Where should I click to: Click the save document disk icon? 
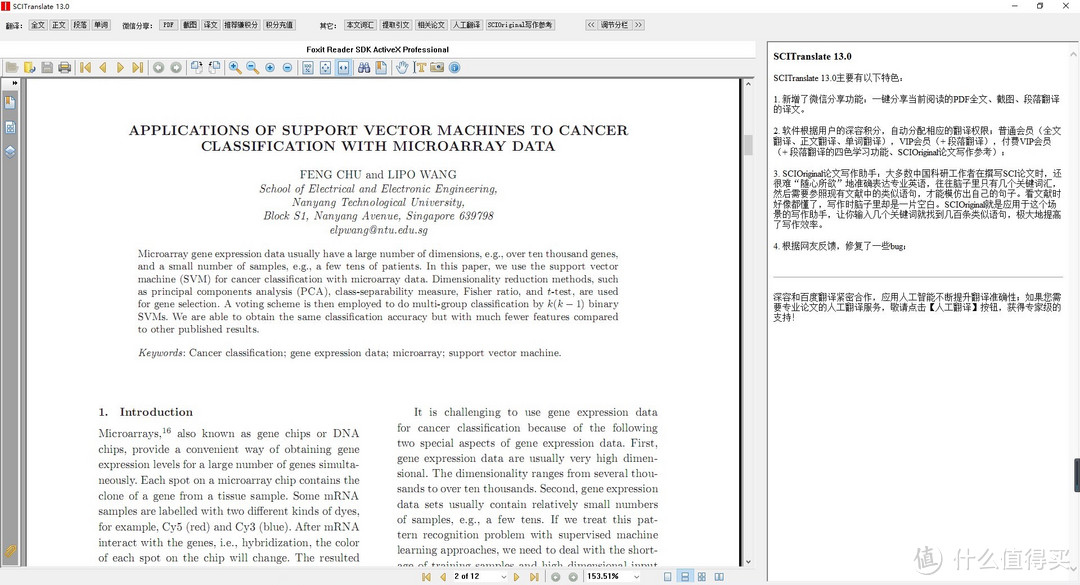pos(47,68)
